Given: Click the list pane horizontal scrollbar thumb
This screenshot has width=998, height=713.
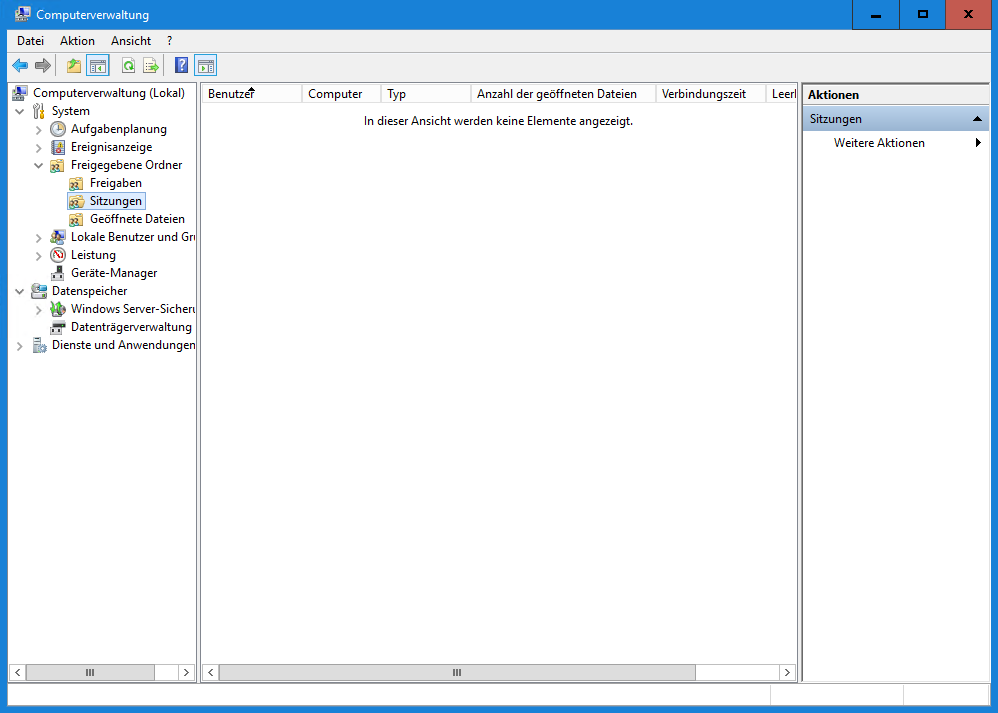Looking at the screenshot, I should point(457,672).
